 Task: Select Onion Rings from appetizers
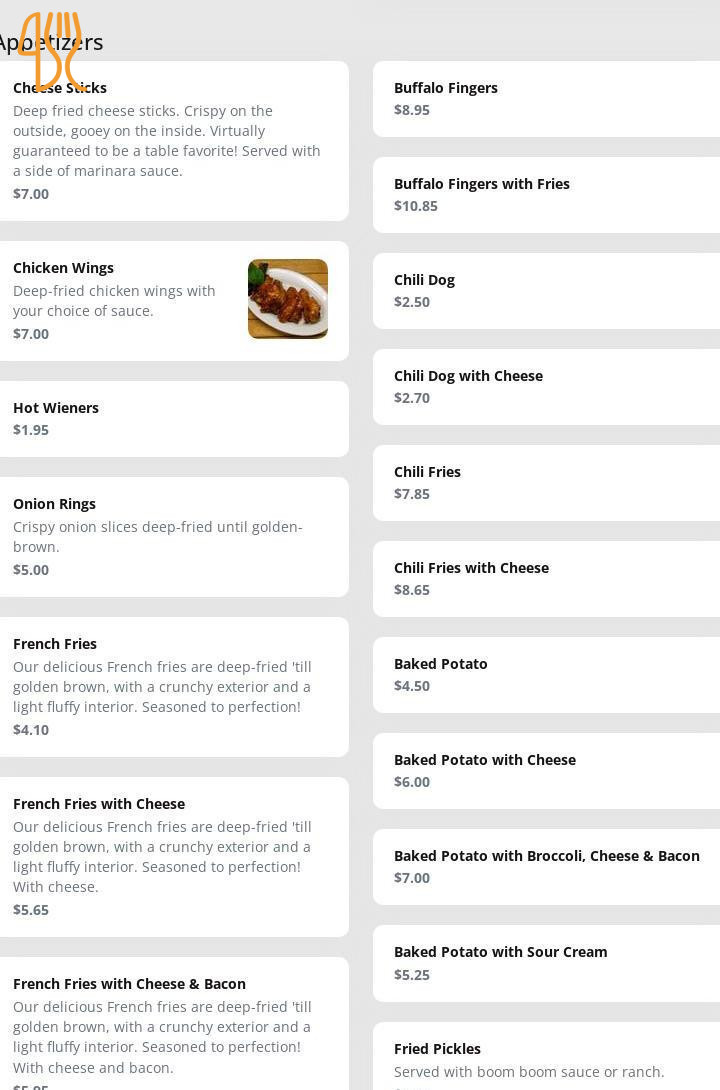pos(174,537)
